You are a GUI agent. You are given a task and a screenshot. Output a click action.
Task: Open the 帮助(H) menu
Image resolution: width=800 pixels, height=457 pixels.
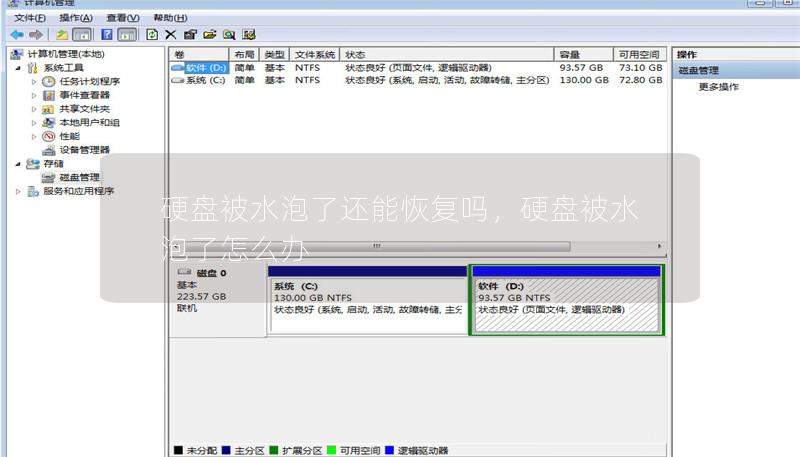tap(170, 18)
